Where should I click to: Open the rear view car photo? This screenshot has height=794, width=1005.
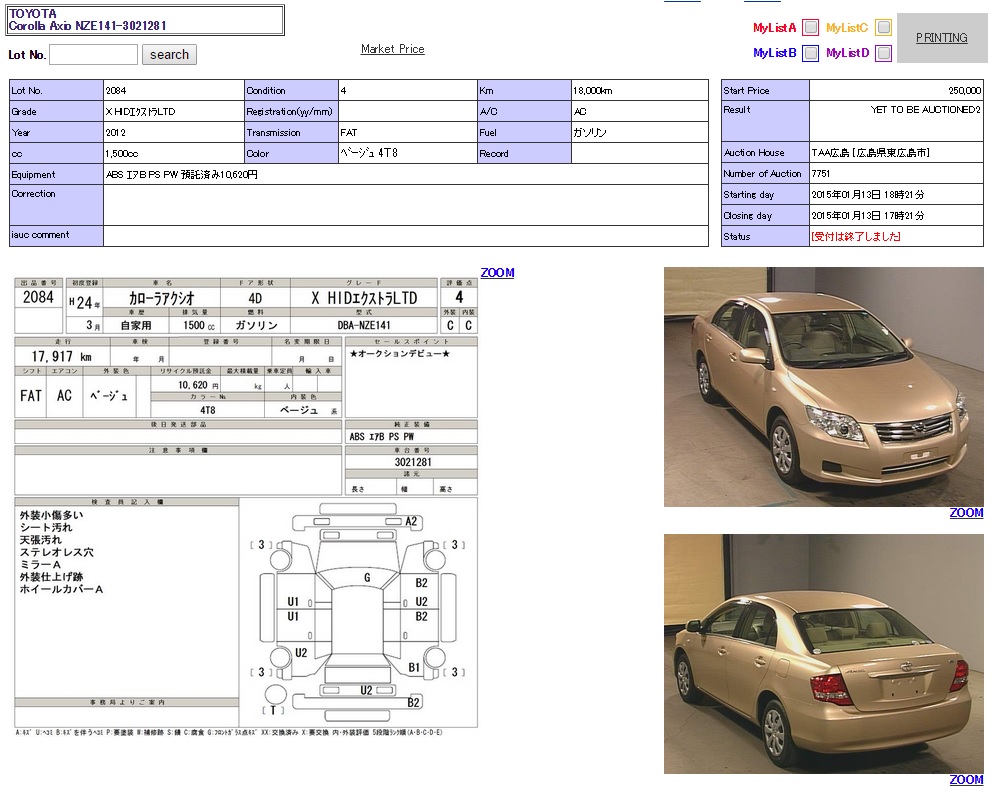click(x=823, y=654)
